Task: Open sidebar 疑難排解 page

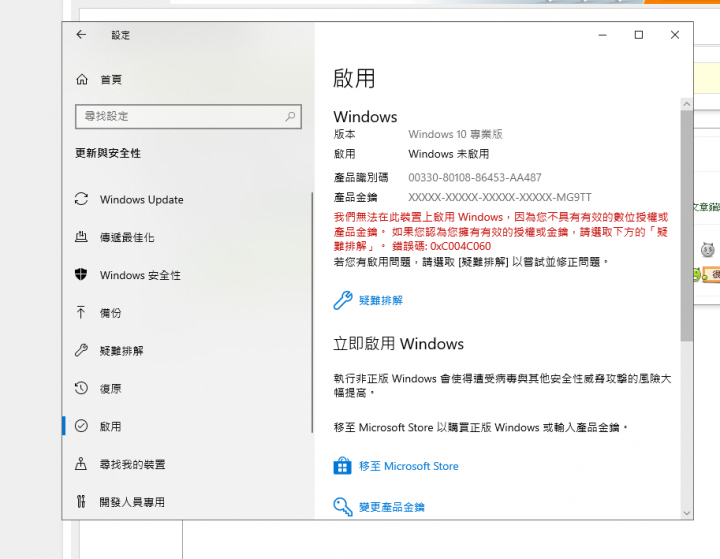Action: 122,351
